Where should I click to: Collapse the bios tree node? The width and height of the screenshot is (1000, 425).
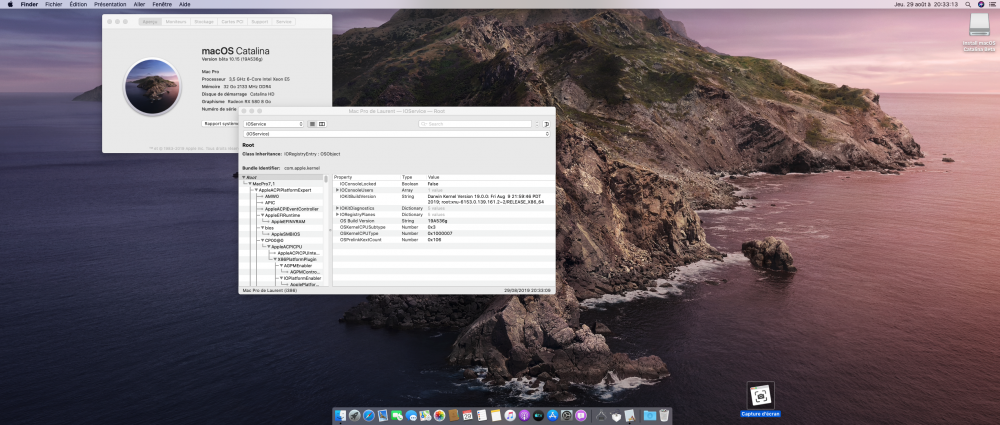tap(262, 228)
